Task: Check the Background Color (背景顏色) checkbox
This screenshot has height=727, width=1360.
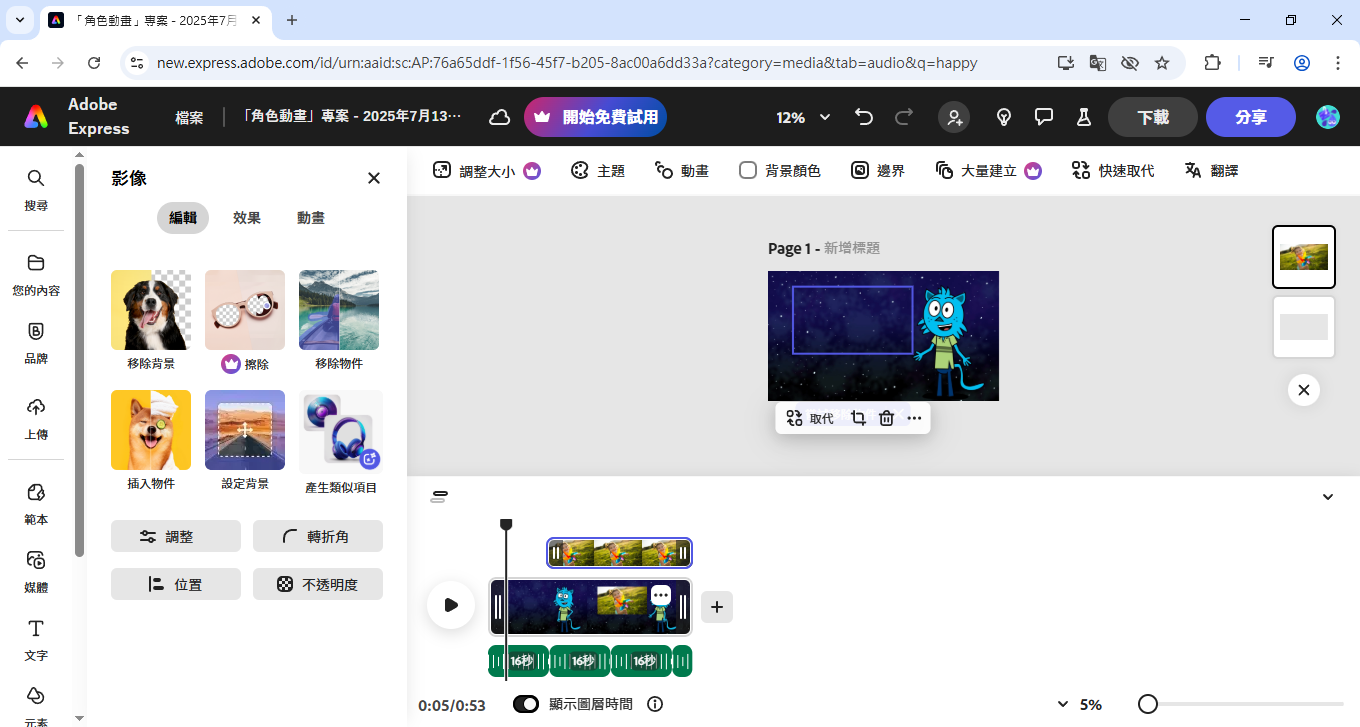Action: point(748,171)
